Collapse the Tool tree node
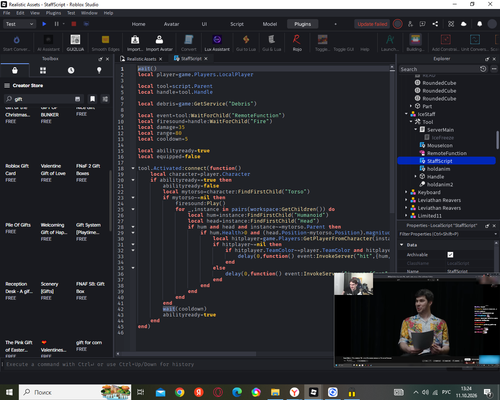The height and width of the screenshot is (400, 500). pyautogui.click(x=411, y=122)
